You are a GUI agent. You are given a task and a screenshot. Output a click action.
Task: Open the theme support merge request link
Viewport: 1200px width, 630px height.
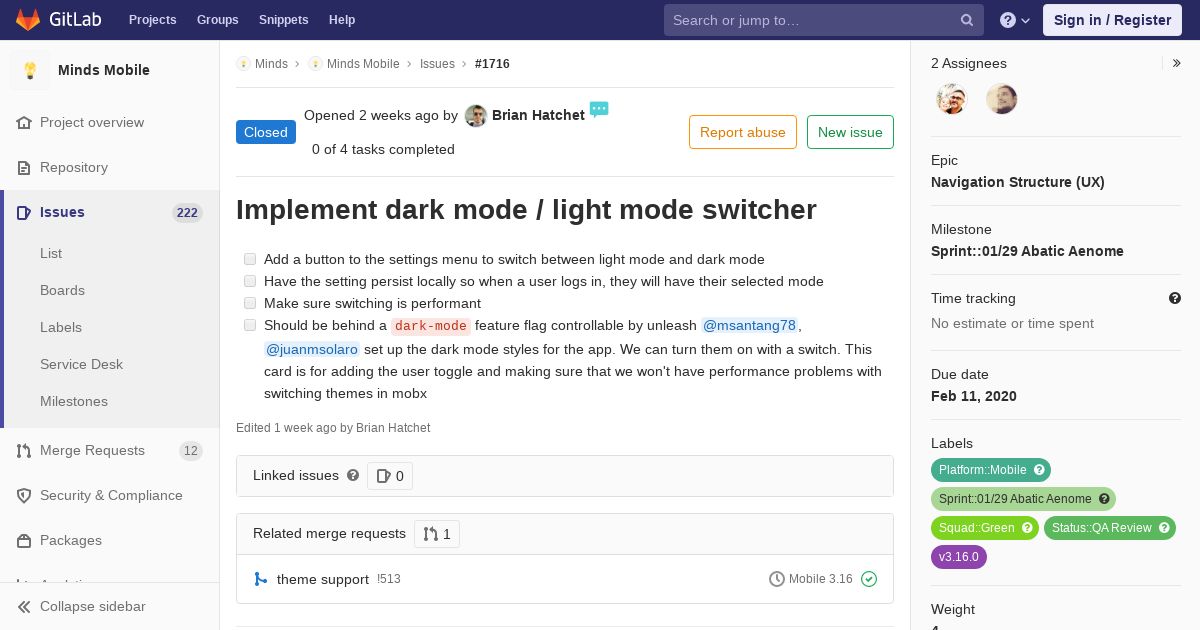click(323, 579)
